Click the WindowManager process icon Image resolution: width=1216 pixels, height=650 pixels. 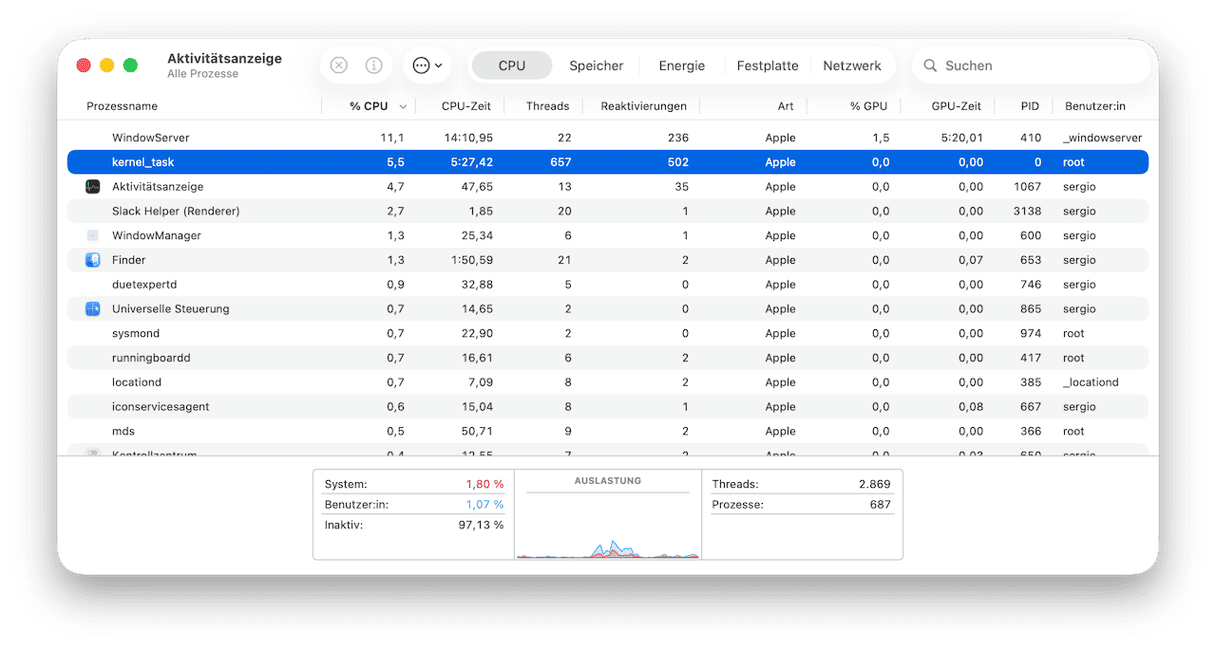[x=93, y=236]
